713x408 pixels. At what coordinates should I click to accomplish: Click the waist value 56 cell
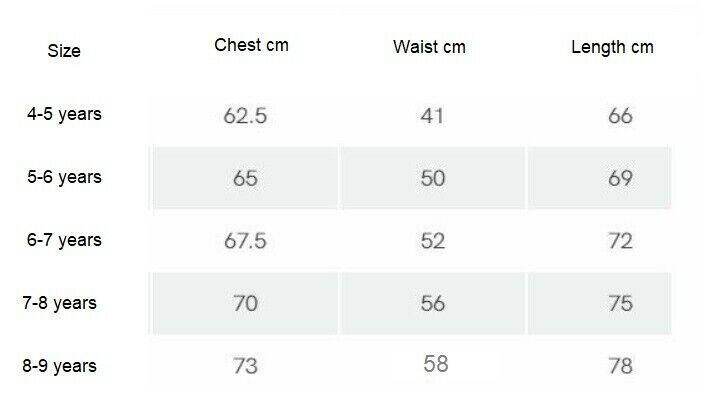point(432,304)
